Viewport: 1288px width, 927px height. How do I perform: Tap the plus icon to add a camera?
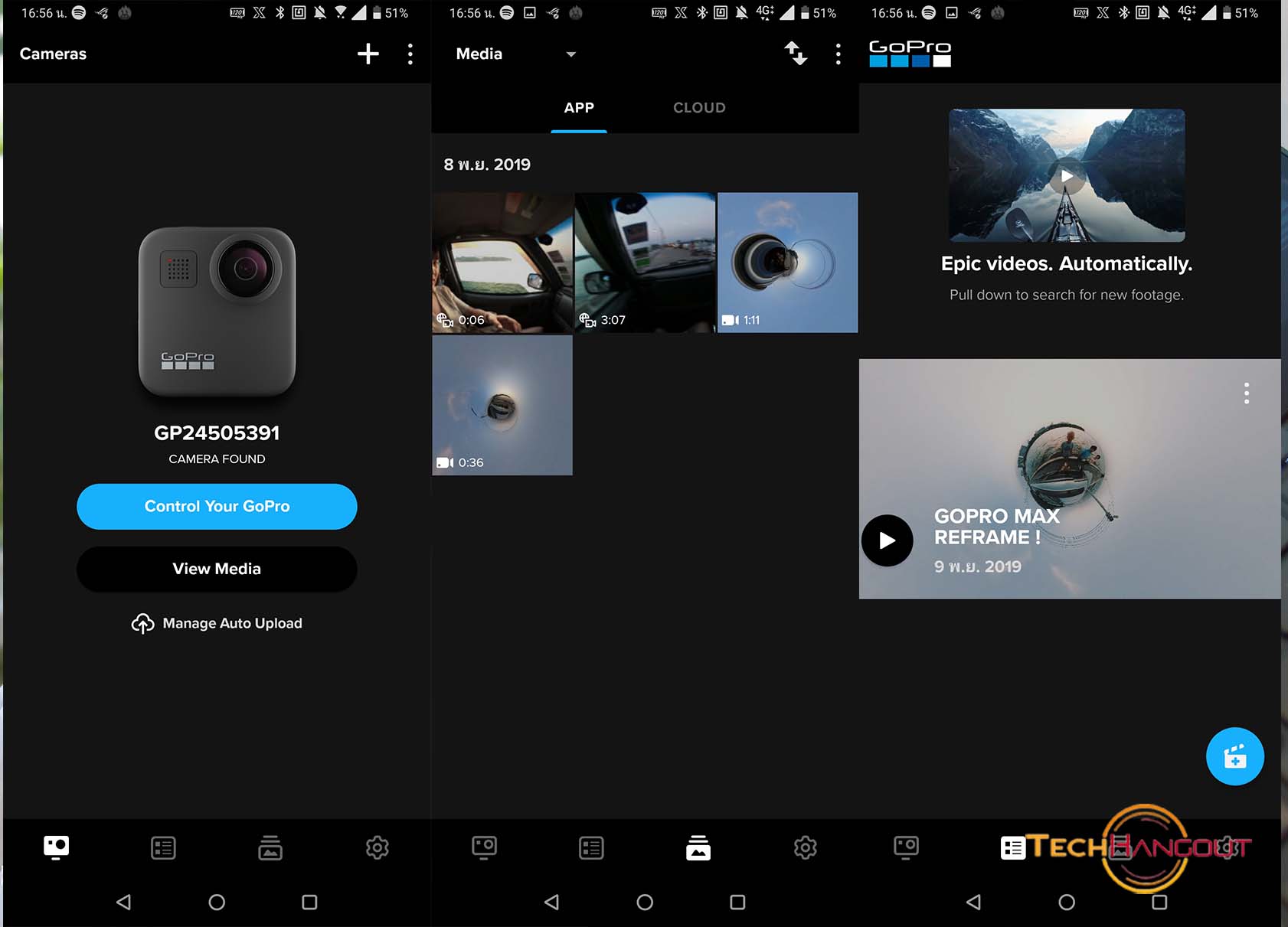(368, 54)
